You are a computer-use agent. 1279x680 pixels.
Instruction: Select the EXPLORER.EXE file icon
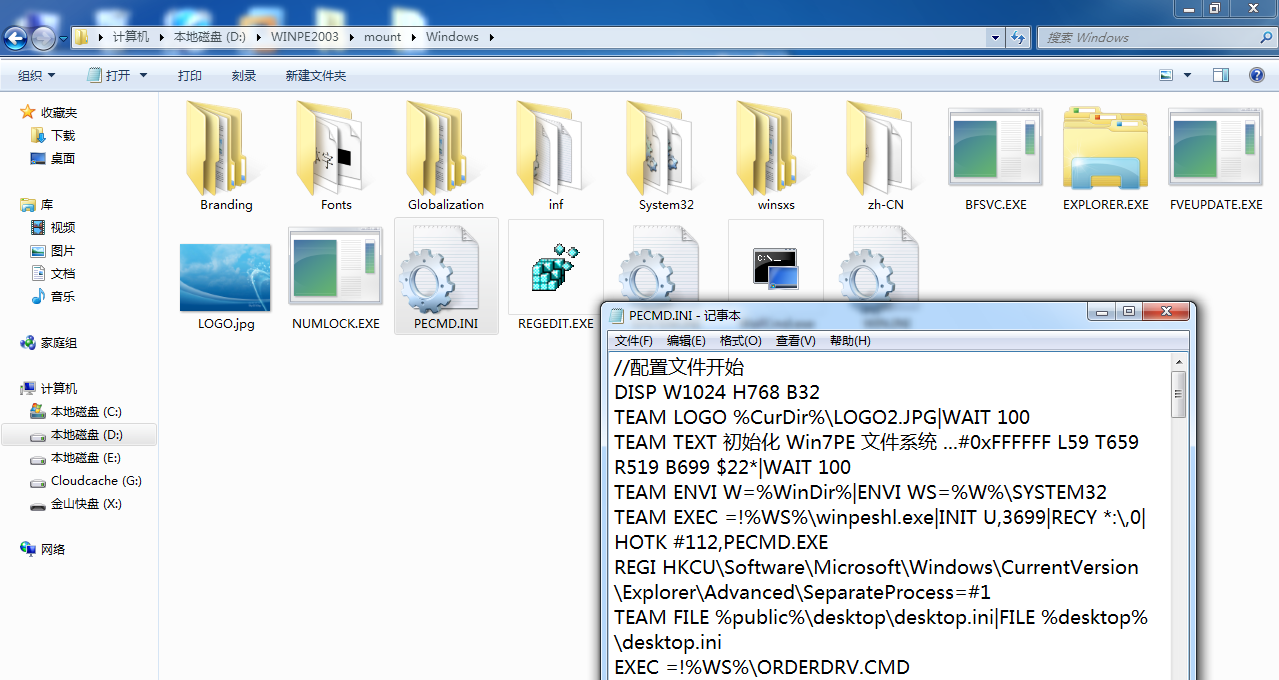click(1106, 148)
